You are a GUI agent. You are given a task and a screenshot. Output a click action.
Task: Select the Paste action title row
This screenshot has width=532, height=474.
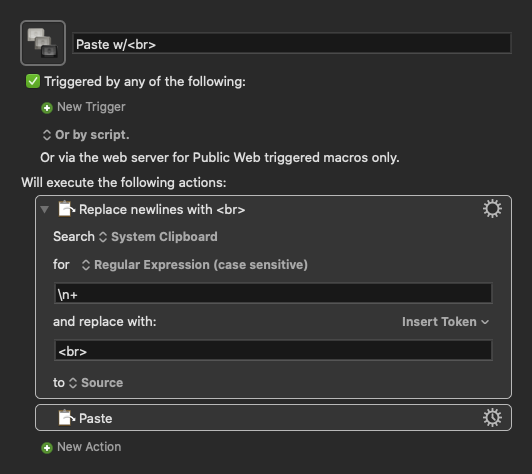coord(273,418)
